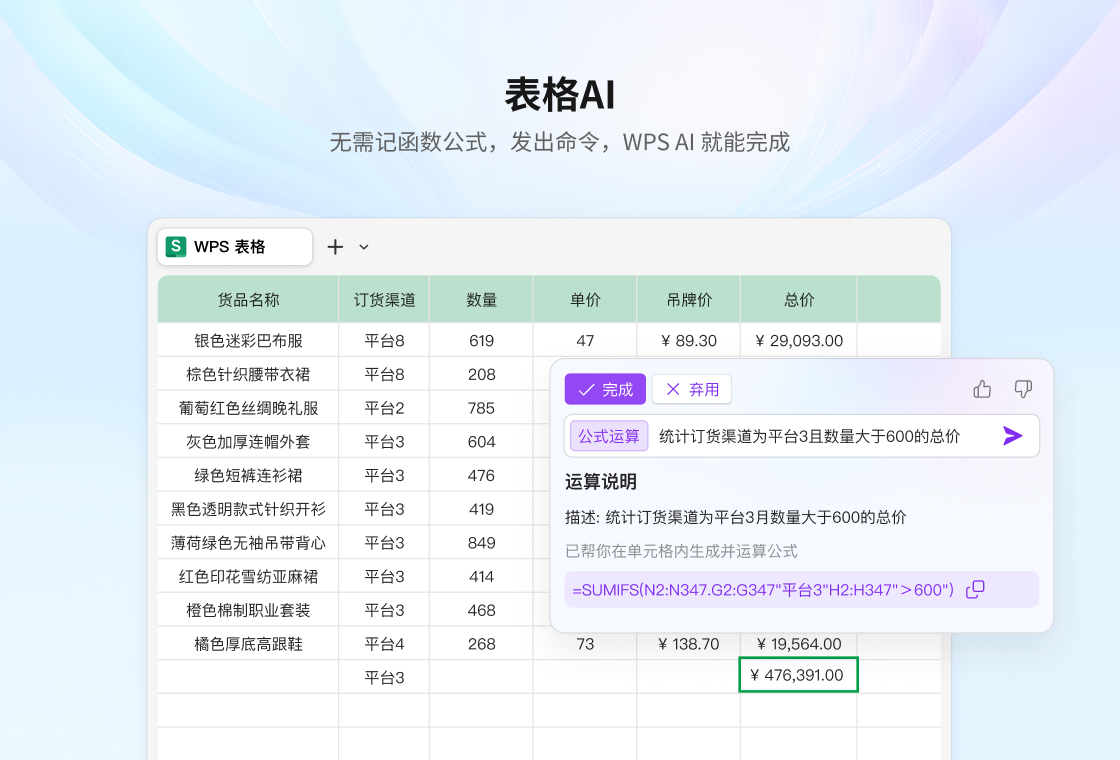
Task: Click 完成 to accept the formula
Action: coord(605,389)
